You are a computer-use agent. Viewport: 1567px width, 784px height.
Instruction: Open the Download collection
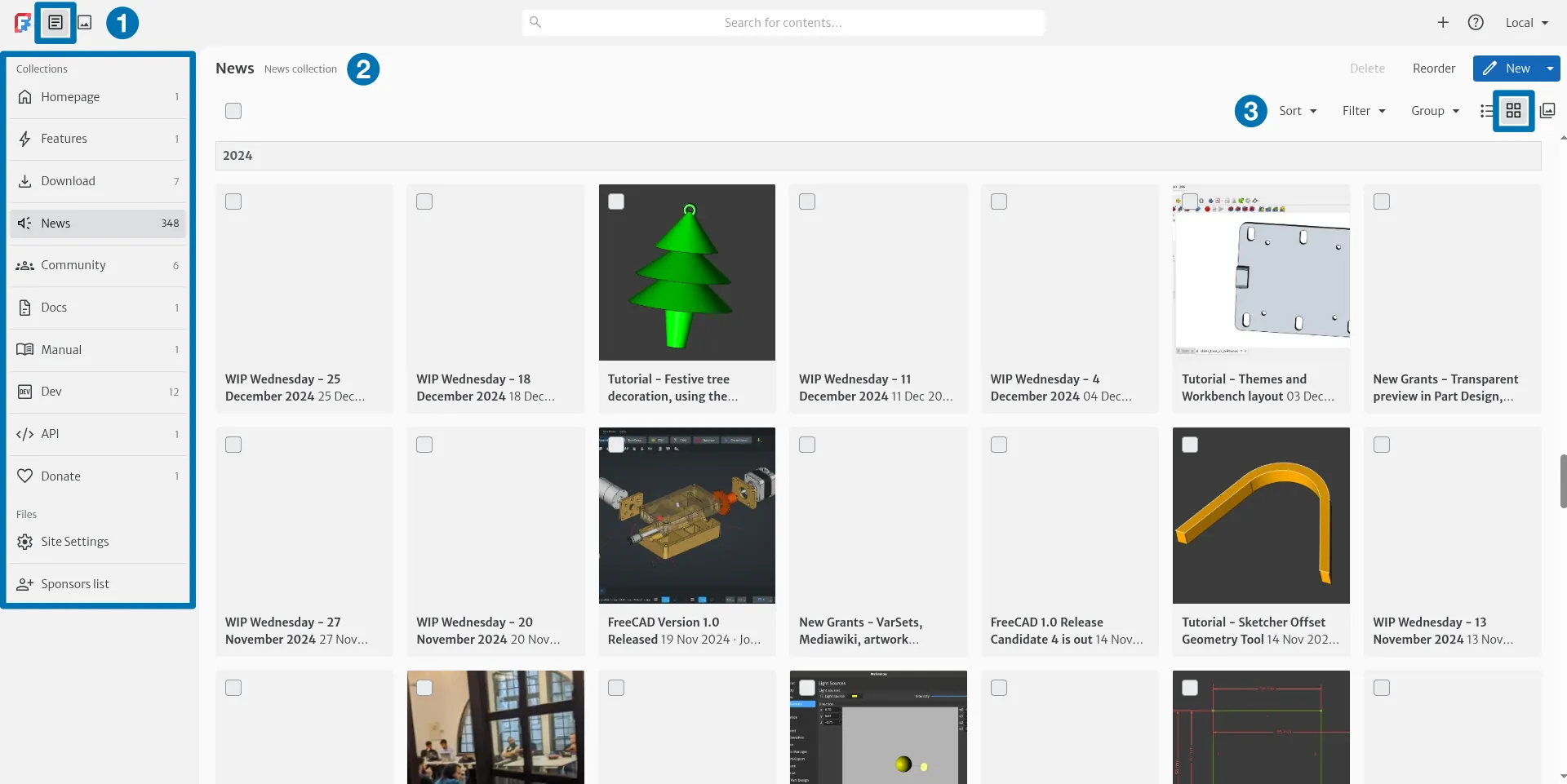point(98,181)
